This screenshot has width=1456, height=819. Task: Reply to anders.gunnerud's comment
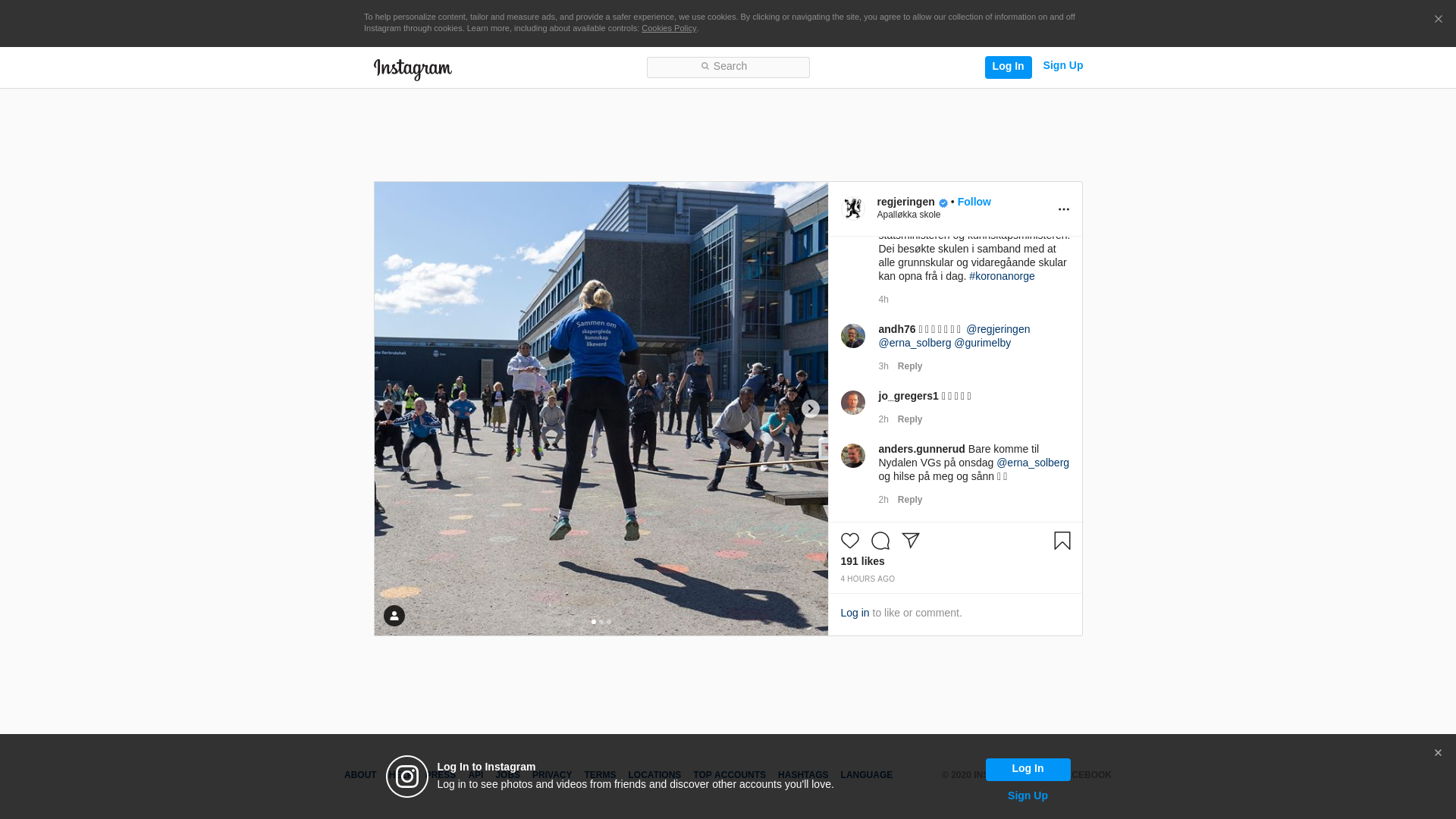(x=910, y=500)
